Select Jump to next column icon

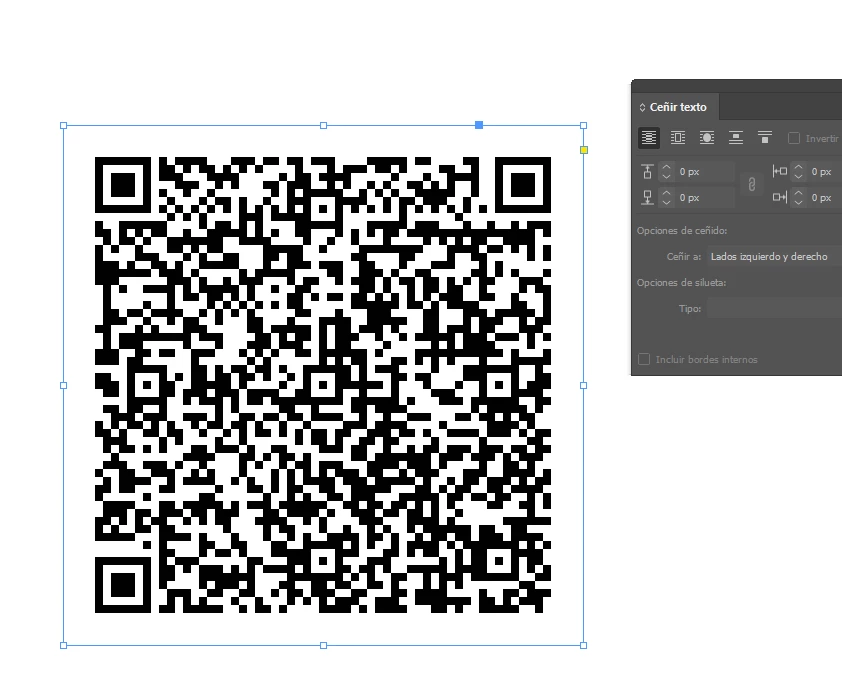coord(765,138)
